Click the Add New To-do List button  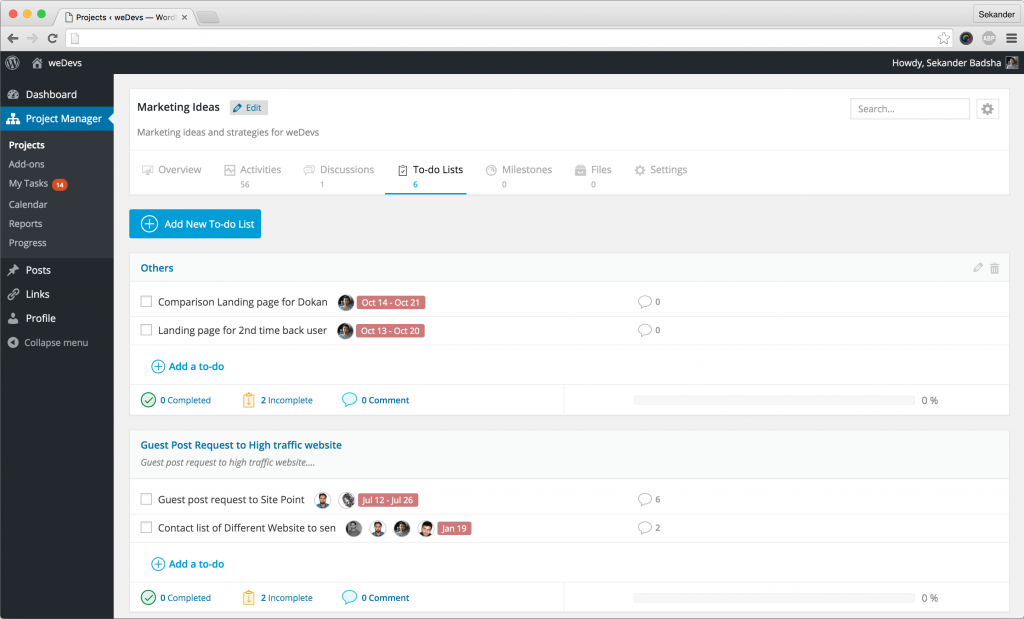(x=195, y=224)
